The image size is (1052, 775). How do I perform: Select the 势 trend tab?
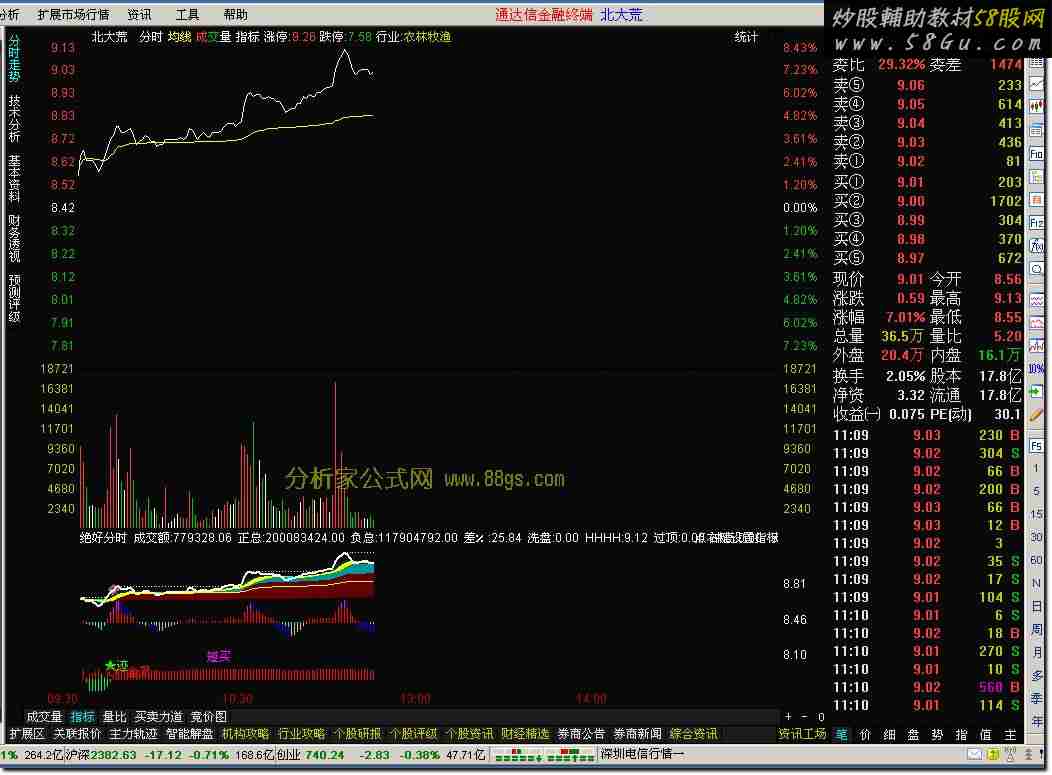click(938, 735)
